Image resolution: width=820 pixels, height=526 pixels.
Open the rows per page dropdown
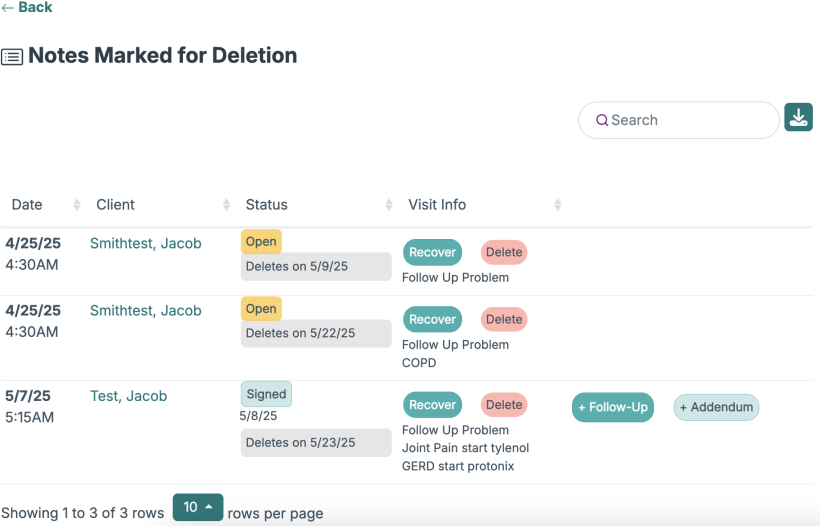tap(198, 507)
